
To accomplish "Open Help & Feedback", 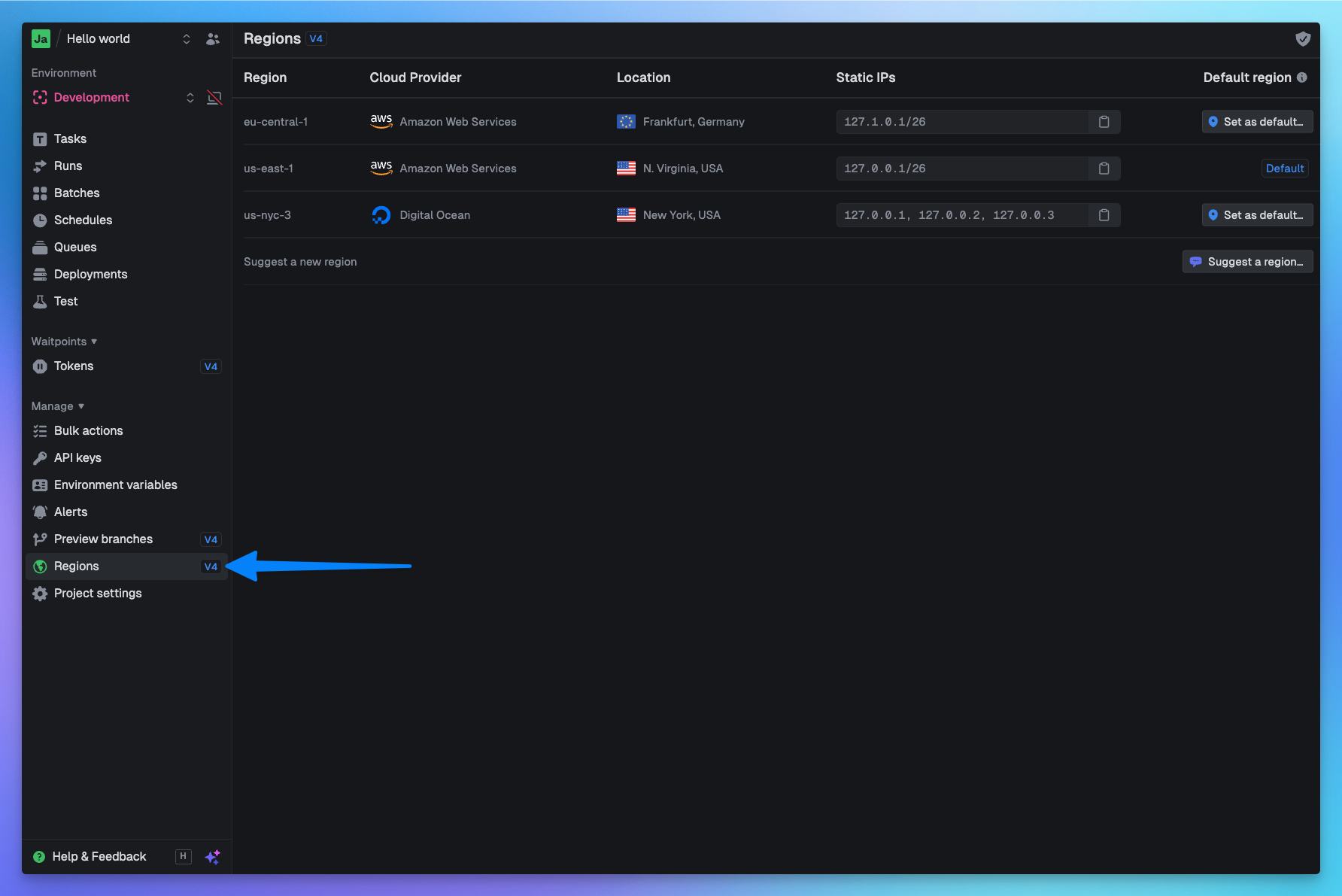I will click(90, 857).
